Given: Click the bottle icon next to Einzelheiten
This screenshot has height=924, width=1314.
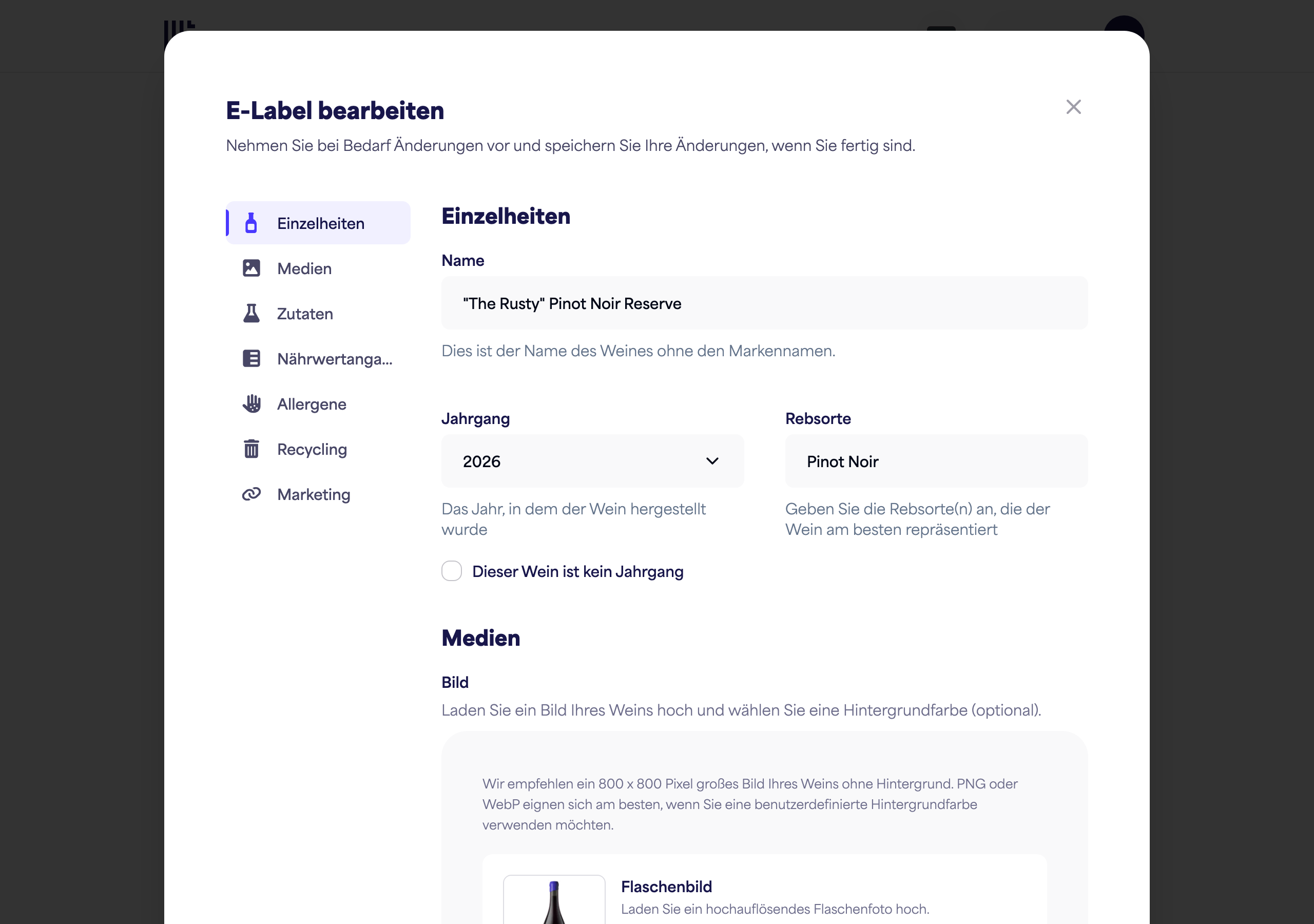Looking at the screenshot, I should (250, 223).
